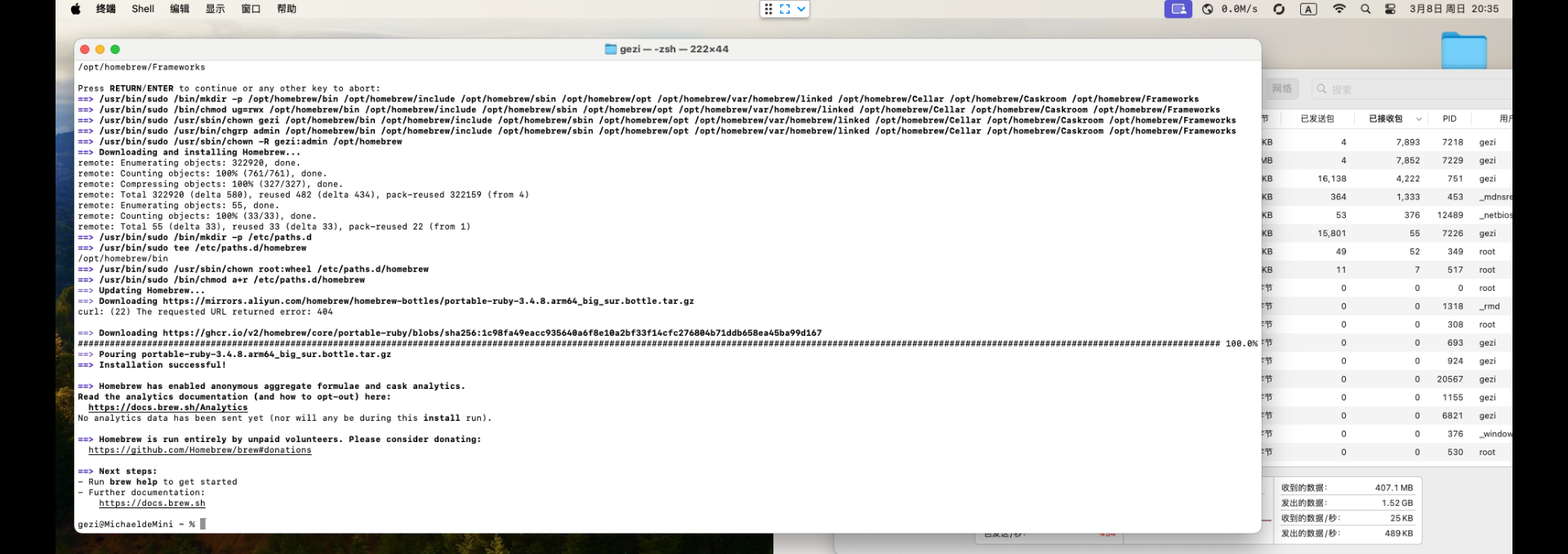Viewport: 1568px width, 554px height.
Task: Click the 收到的数据/秒 25 KB statistic
Action: (1347, 518)
